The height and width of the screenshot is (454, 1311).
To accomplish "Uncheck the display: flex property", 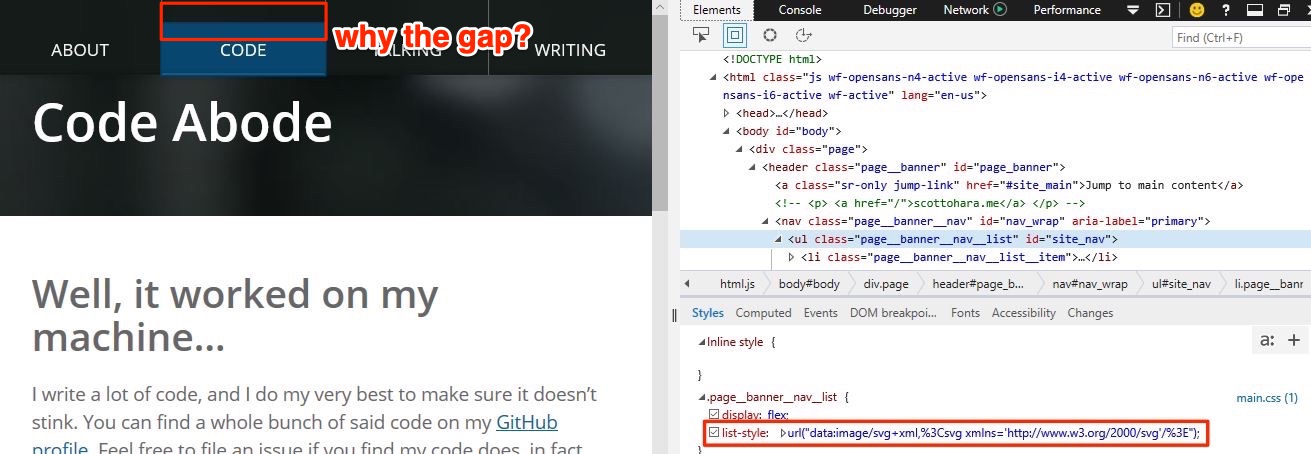I will point(713,414).
